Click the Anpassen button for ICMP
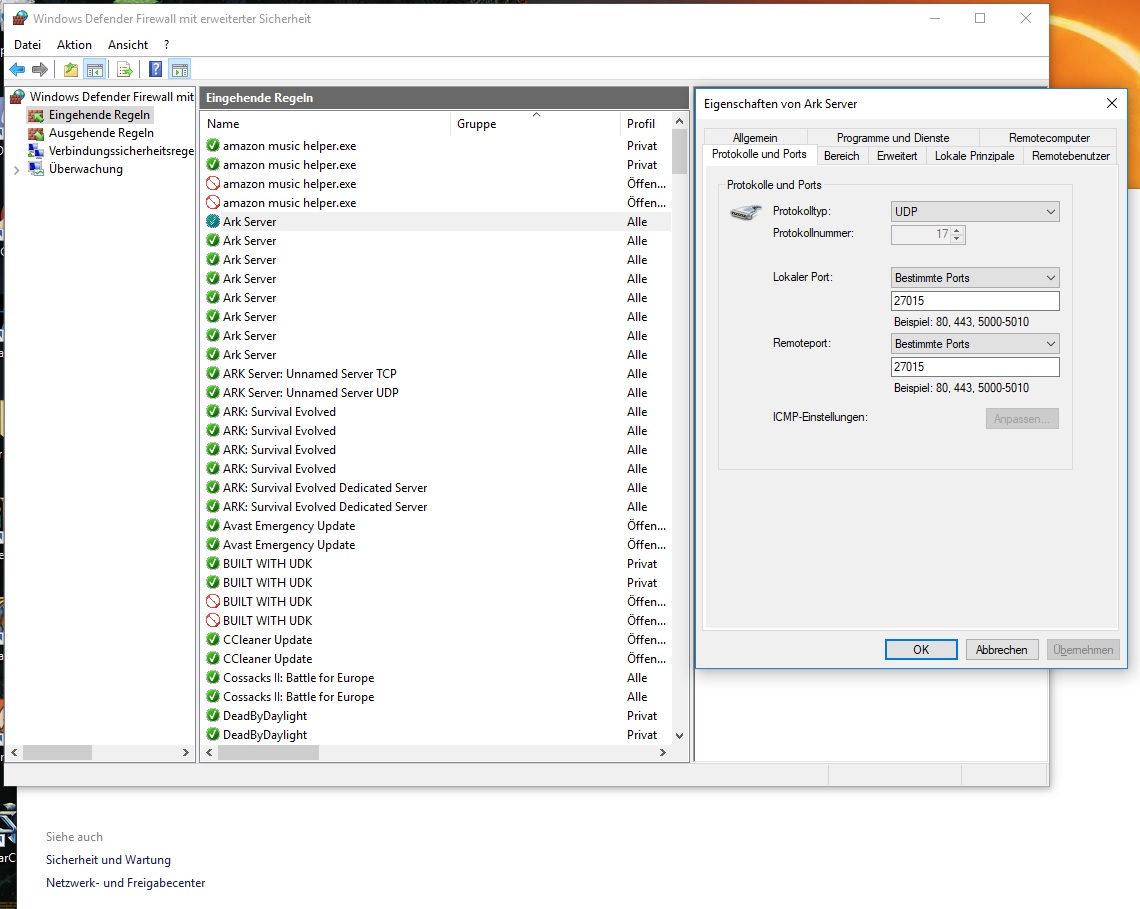1140x909 pixels. coord(1022,418)
